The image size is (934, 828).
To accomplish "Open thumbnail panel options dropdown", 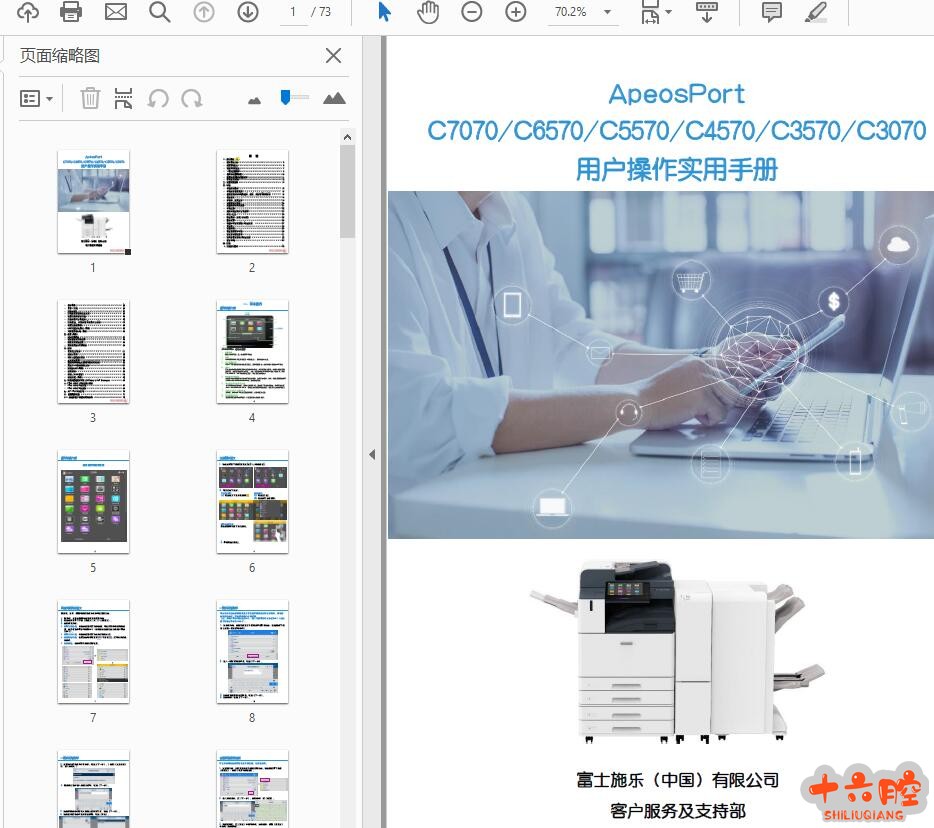I will (x=37, y=98).
